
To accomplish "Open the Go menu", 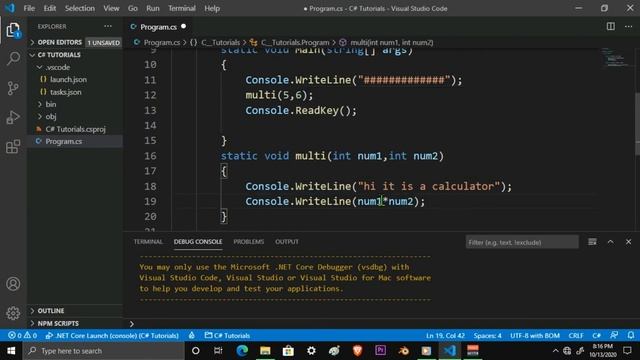I will pos(133,8).
